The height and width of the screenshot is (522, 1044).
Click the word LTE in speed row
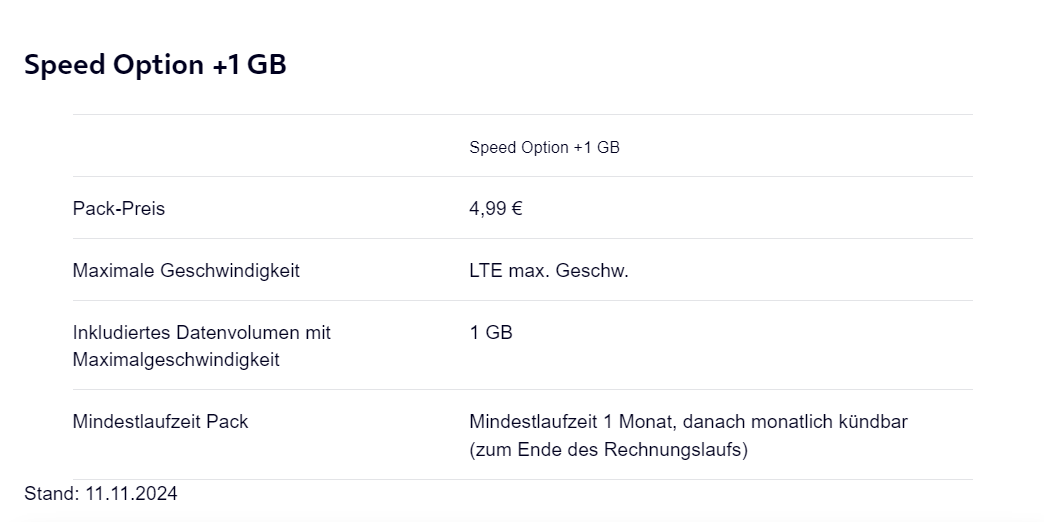(x=486, y=270)
